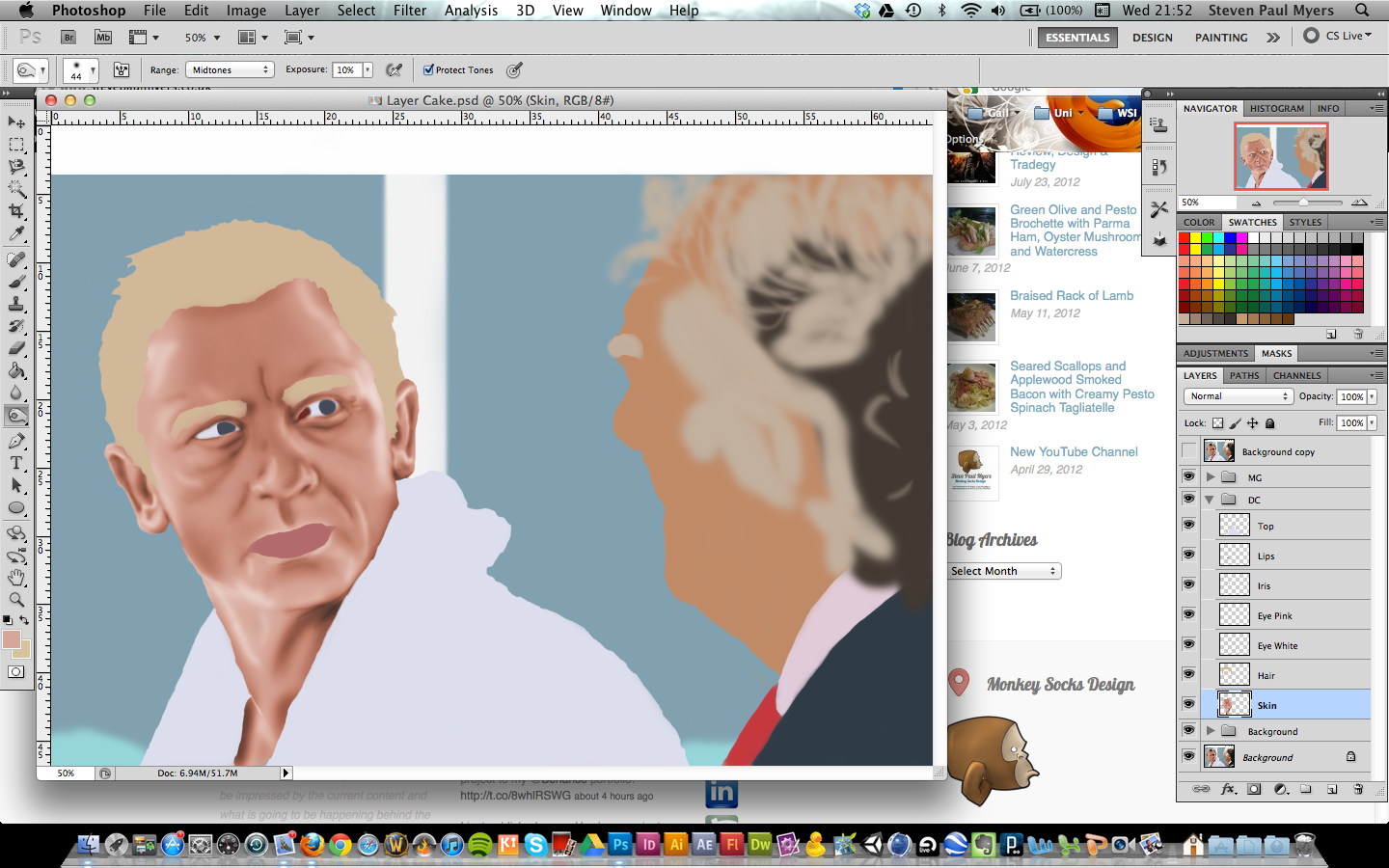Select the Paint Bucket tool
The image size is (1389, 868).
point(16,370)
